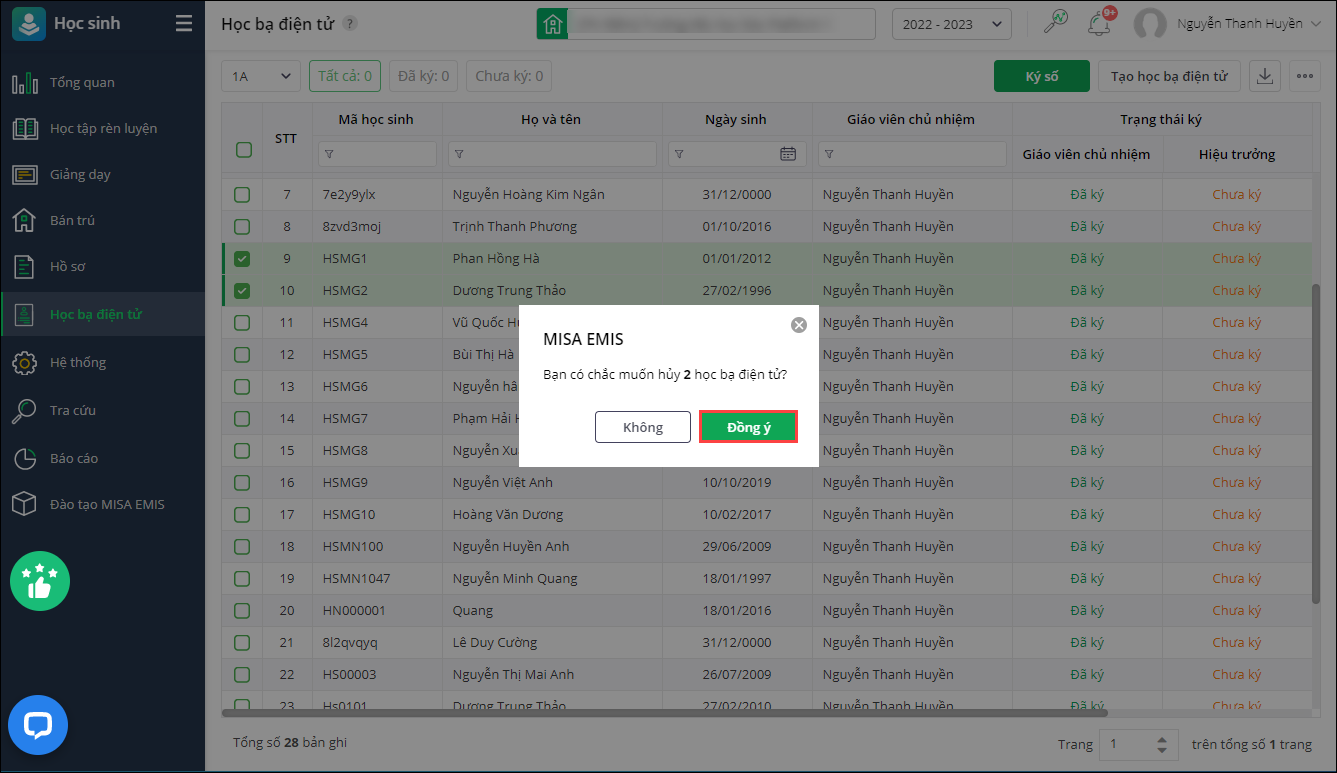Select the Giảng dạy board icon
This screenshot has width=1337, height=773.
point(25,174)
